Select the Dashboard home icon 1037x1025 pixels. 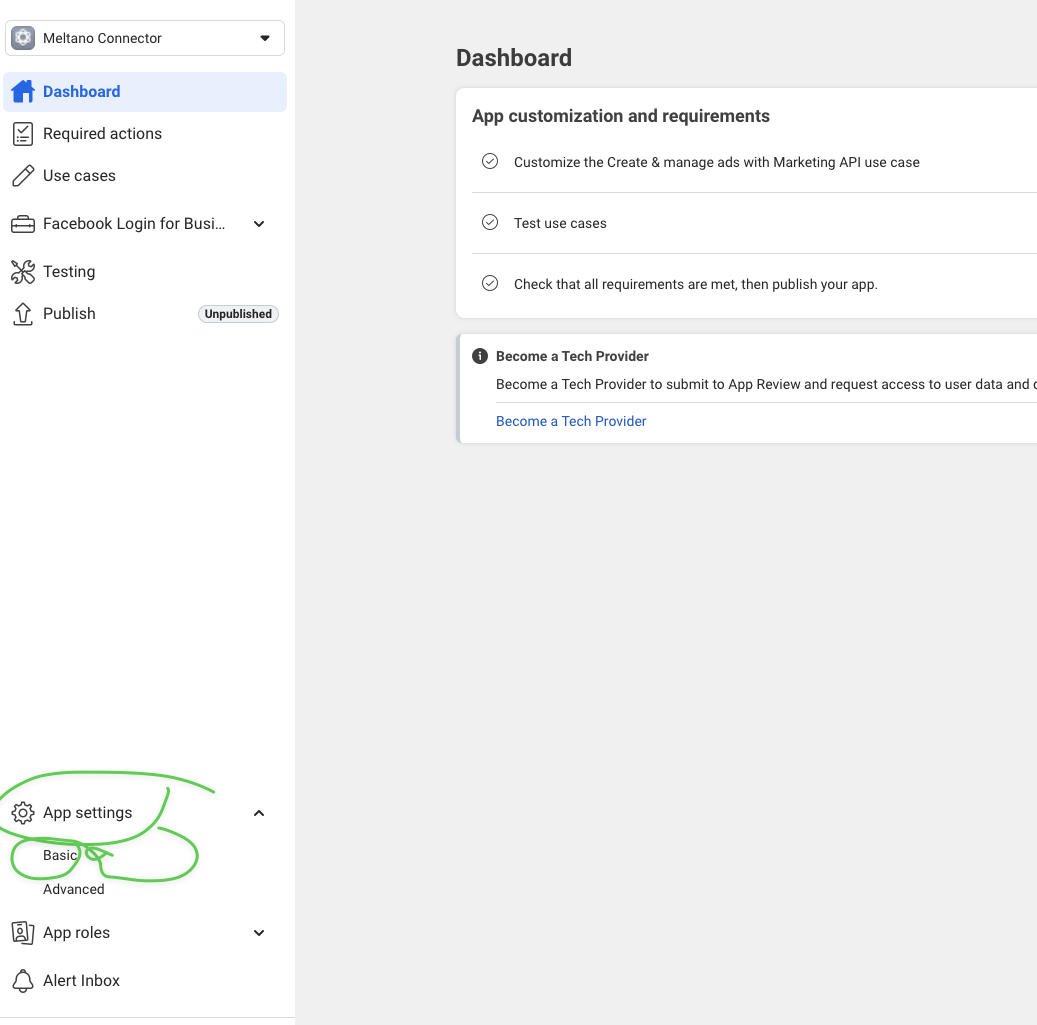(x=22, y=91)
